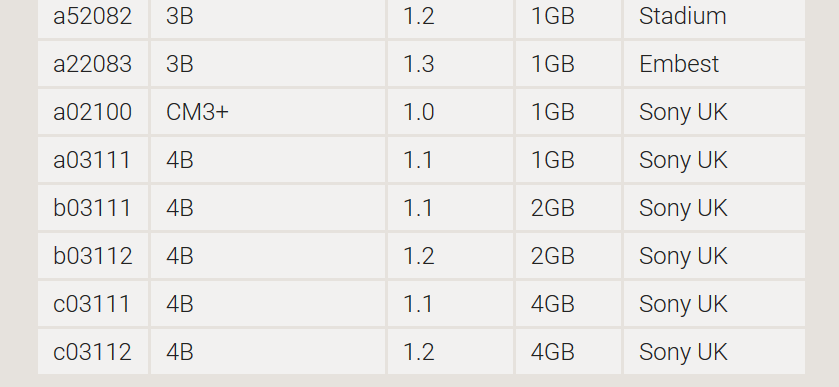Click the c03112 code cell
The image size is (839, 387).
tap(93, 352)
